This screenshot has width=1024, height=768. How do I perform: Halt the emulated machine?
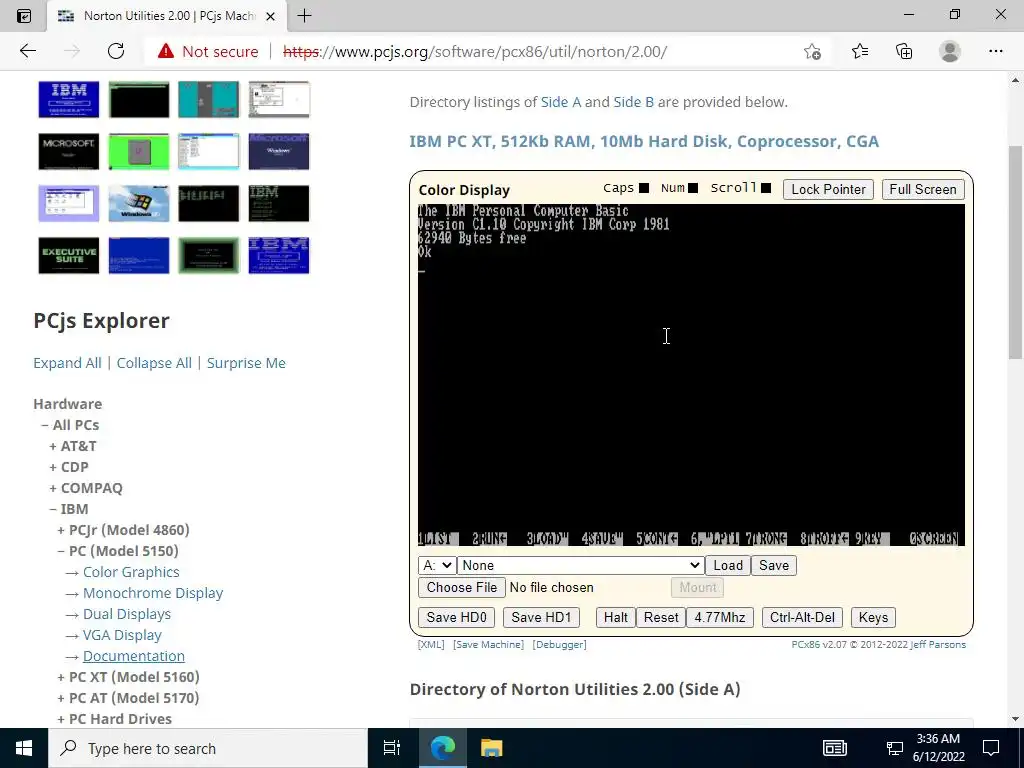[616, 617]
